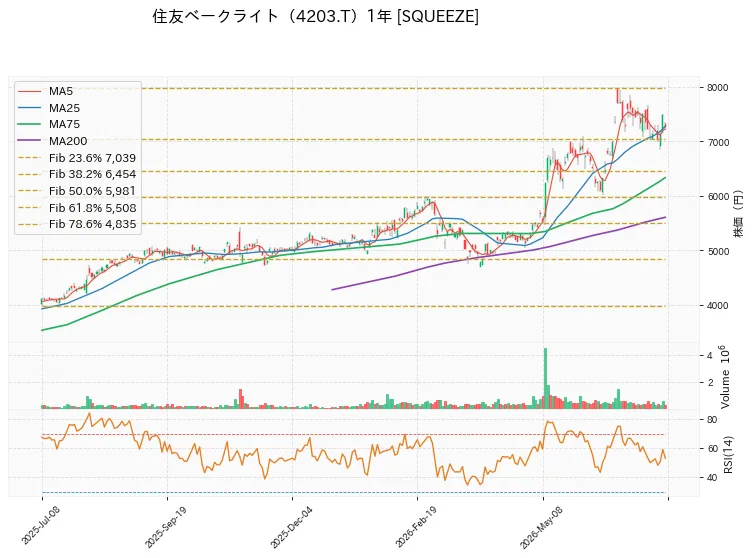Click the Fib 50.0% 5,981 legend entry
The height and width of the screenshot is (558, 752).
pyautogui.click(x=77, y=191)
